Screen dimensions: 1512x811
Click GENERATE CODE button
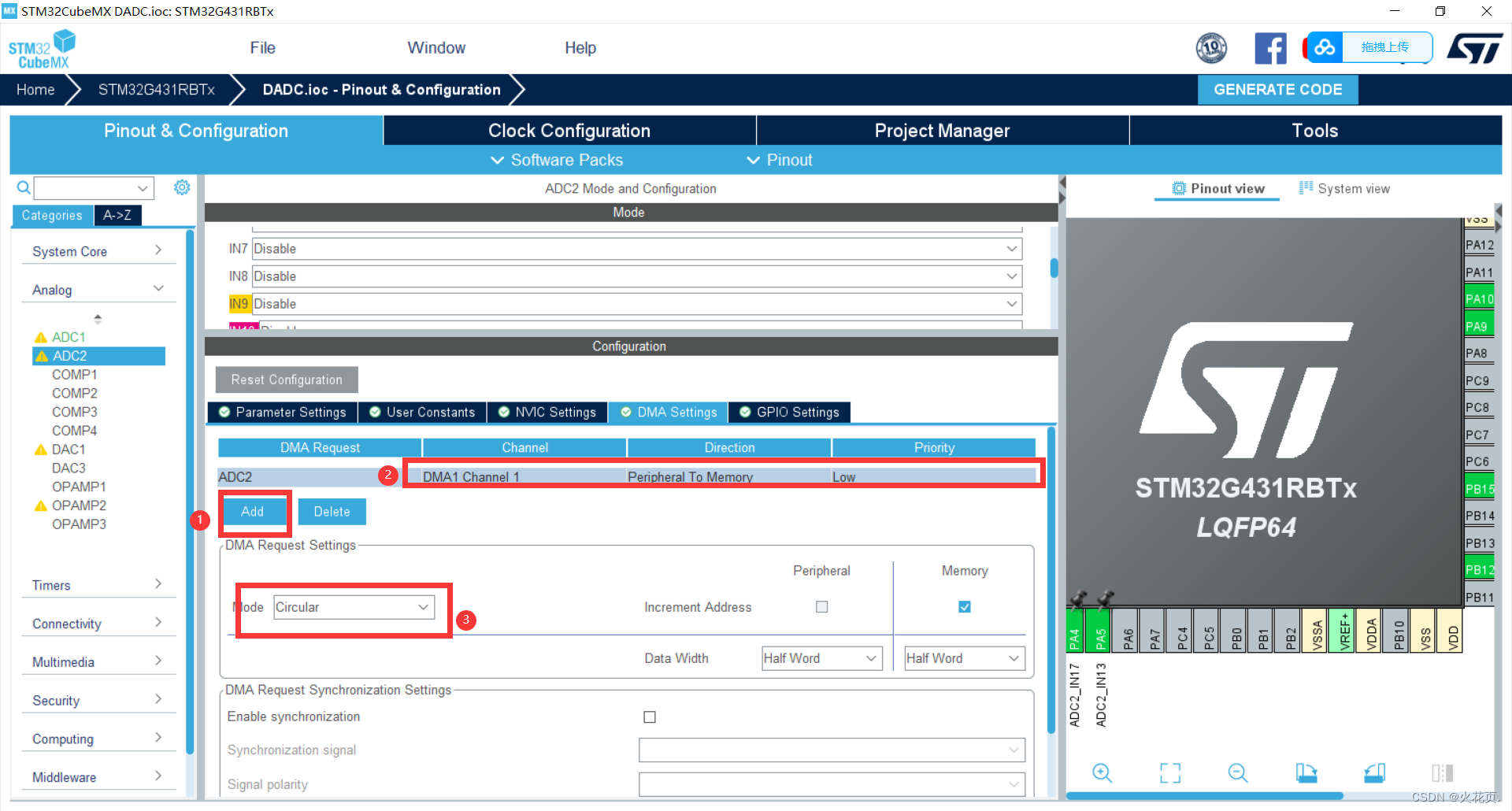(1277, 90)
